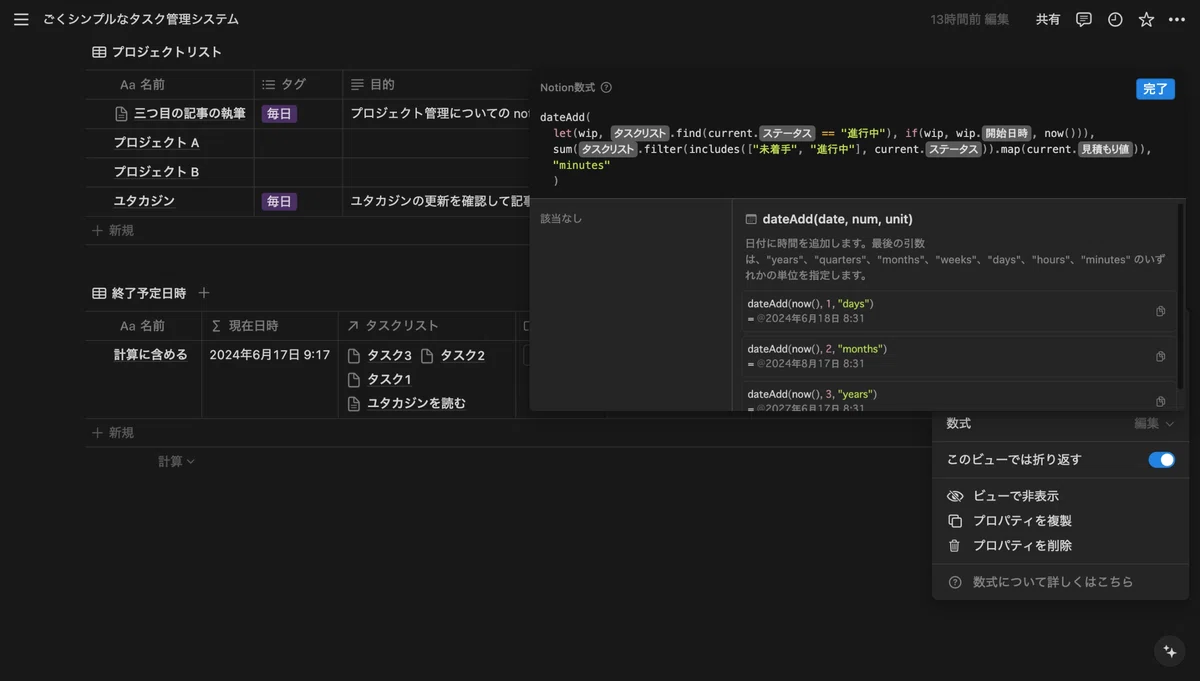Open 数式について詳しくはこちら help link
Screen dimensions: 1200x681
click(1060, 582)
